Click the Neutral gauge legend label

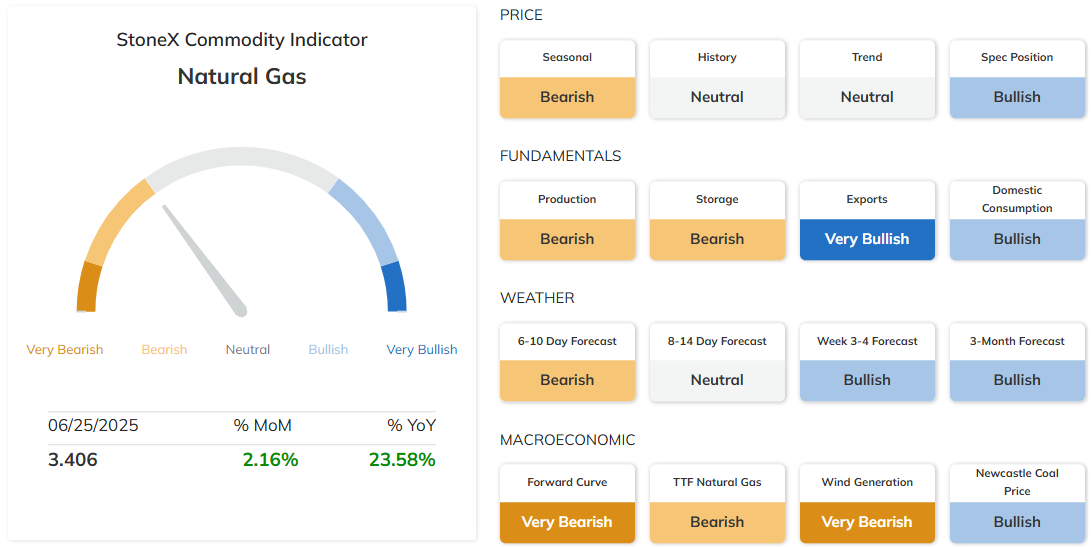coord(248,350)
